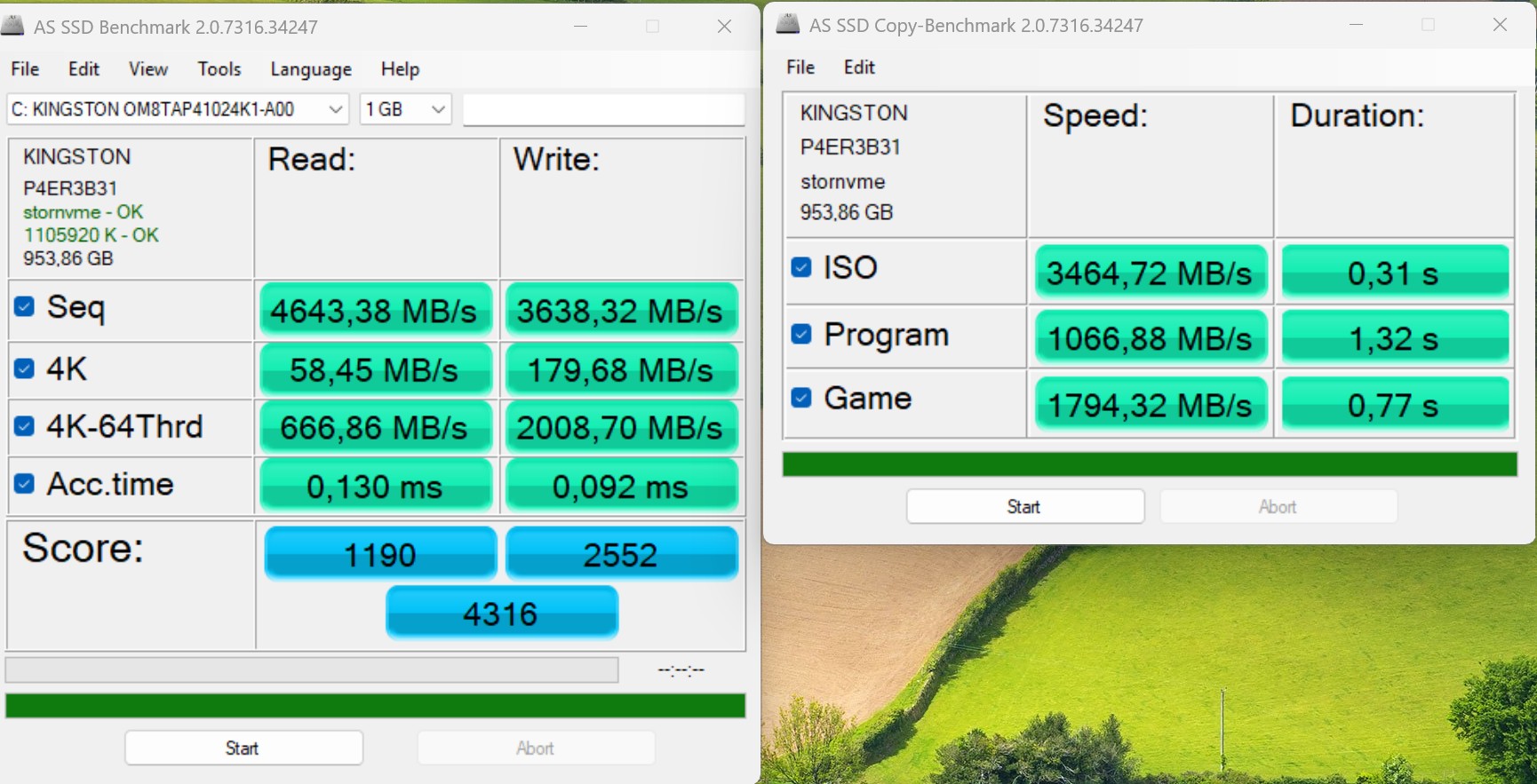1537x784 pixels.
Task: Toggle the Game copy test checkbox
Action: tap(801, 398)
